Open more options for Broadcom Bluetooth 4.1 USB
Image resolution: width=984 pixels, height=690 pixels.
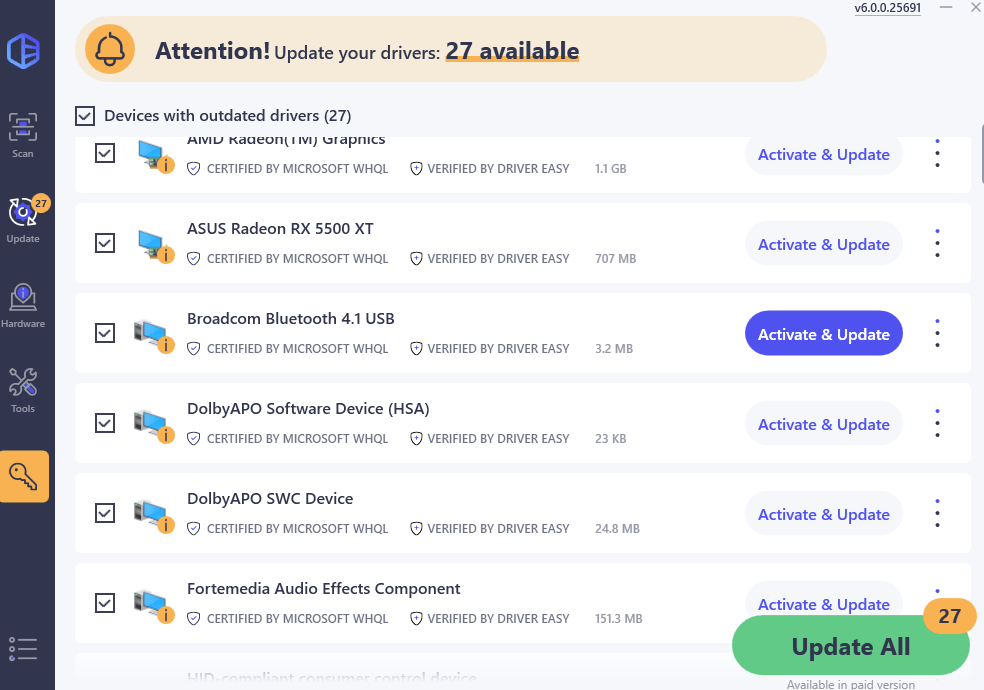937,333
